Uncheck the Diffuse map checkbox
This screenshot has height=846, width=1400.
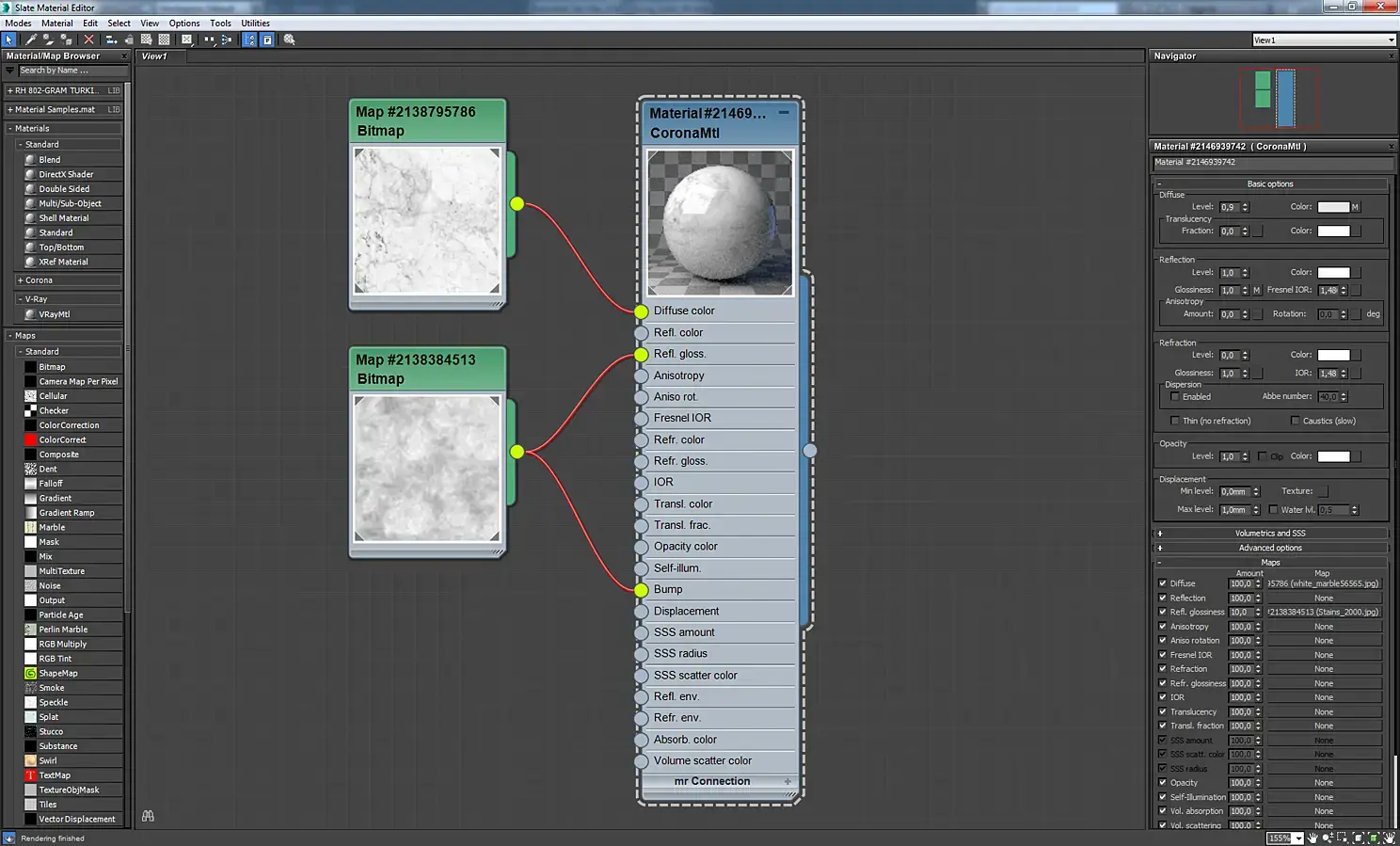click(1163, 583)
